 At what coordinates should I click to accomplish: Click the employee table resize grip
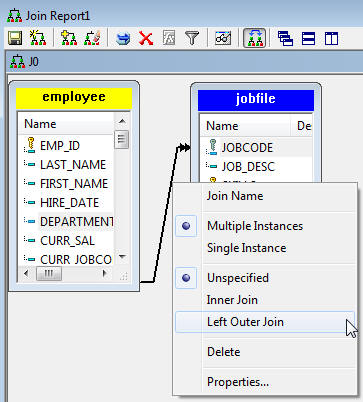point(123,275)
